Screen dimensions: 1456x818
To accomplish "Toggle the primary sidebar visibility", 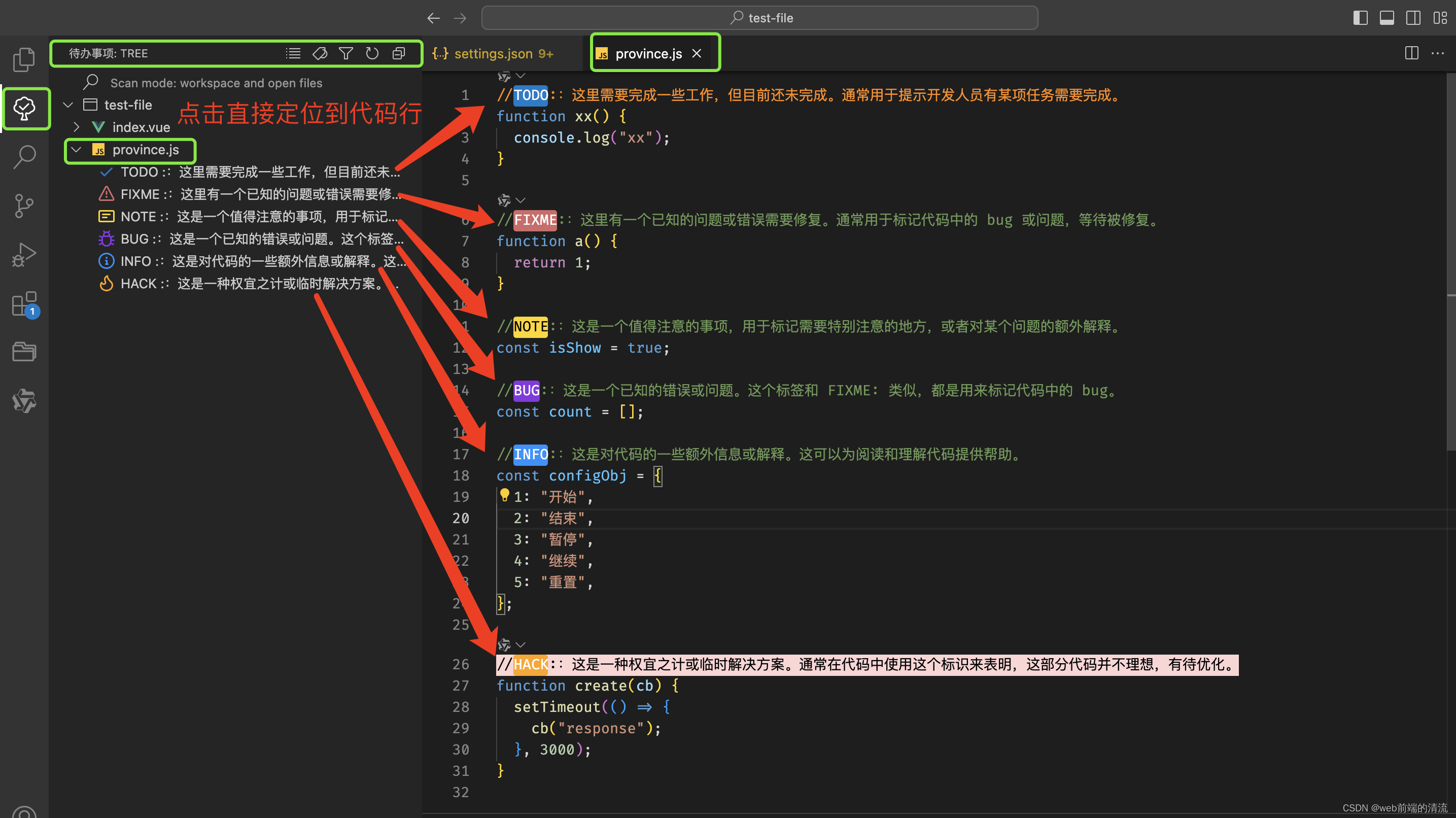I will [1360, 18].
